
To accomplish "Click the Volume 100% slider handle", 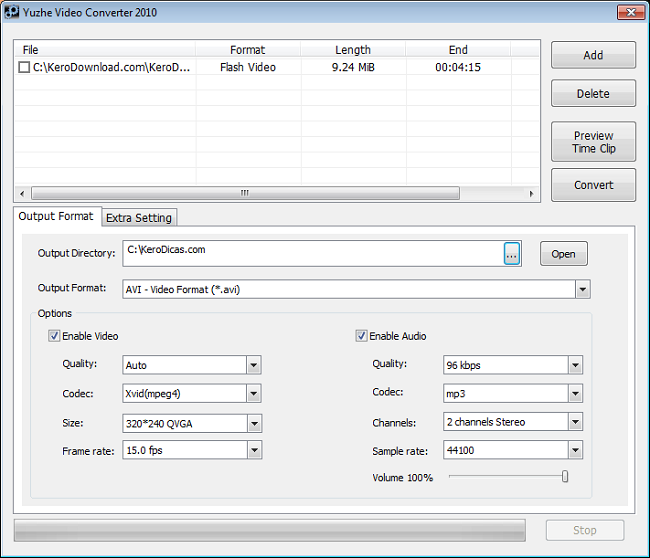I will coord(565,477).
